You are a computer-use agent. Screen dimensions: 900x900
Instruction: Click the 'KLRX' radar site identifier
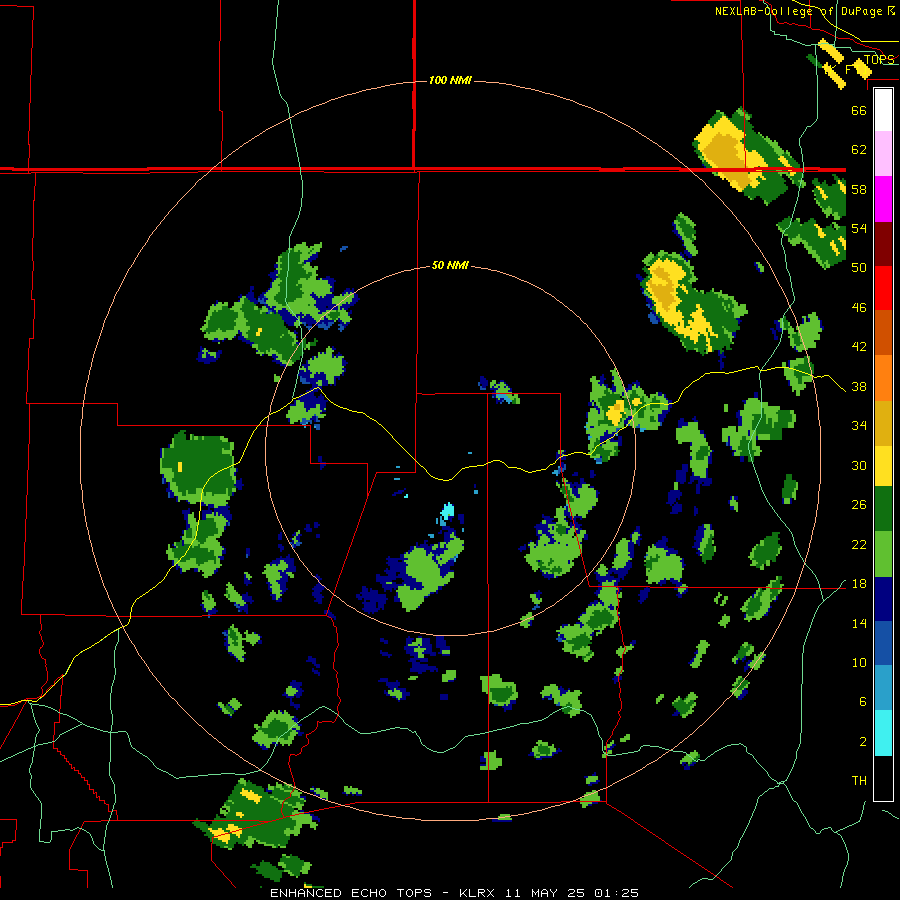479,893
